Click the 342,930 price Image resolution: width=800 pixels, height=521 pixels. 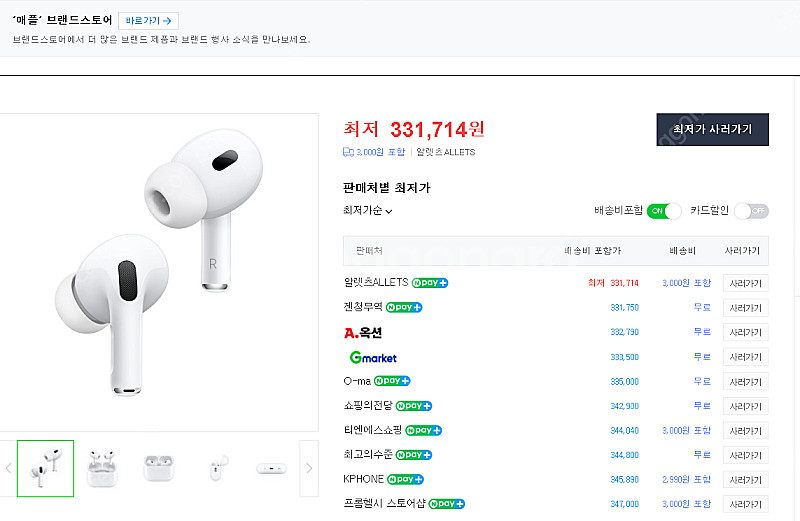point(624,406)
